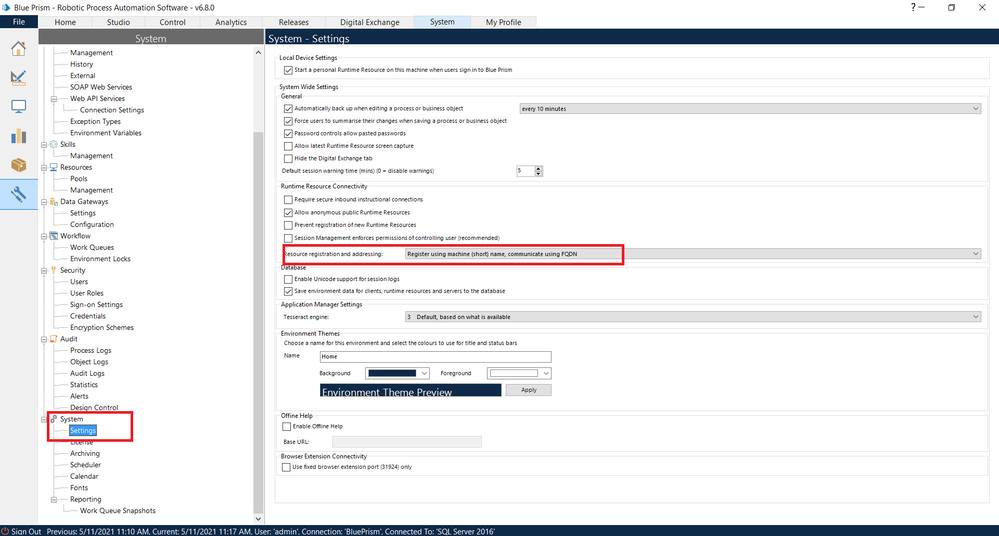
Task: Open the Home icon in the sidebar
Action: [18, 48]
